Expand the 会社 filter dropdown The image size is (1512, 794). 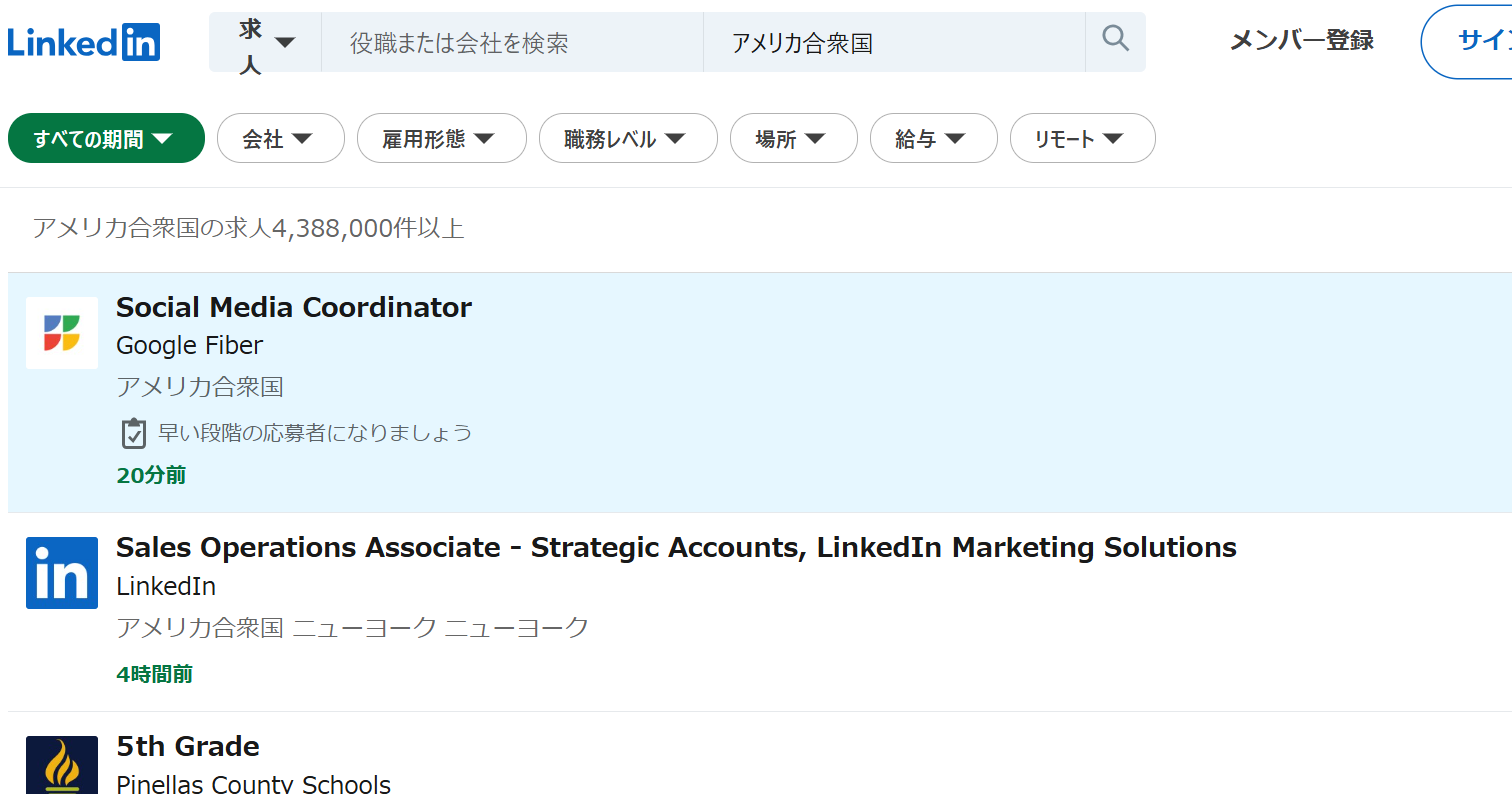point(280,138)
